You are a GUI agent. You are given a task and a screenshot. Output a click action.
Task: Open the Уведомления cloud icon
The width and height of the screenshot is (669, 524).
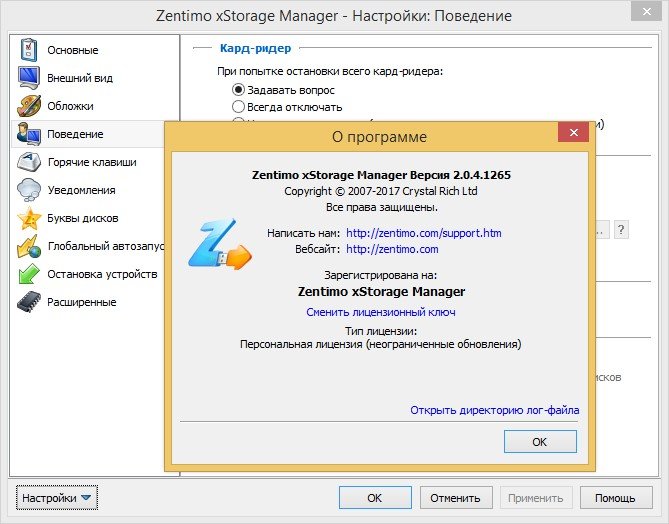tap(29, 190)
